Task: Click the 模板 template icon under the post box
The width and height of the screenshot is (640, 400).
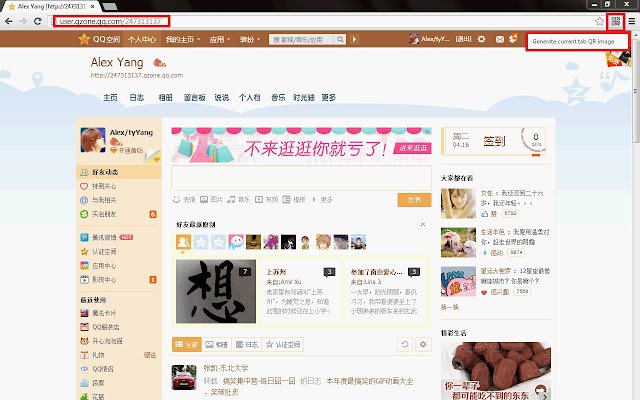Action: tap(287, 200)
